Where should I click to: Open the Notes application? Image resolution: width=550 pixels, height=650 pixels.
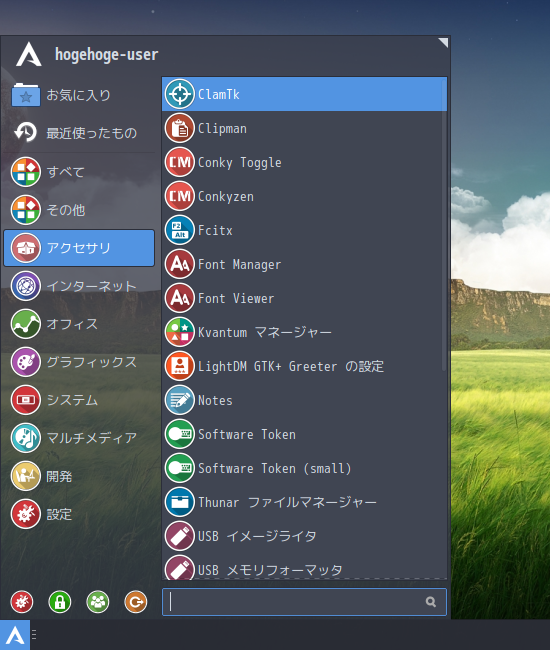(304, 400)
